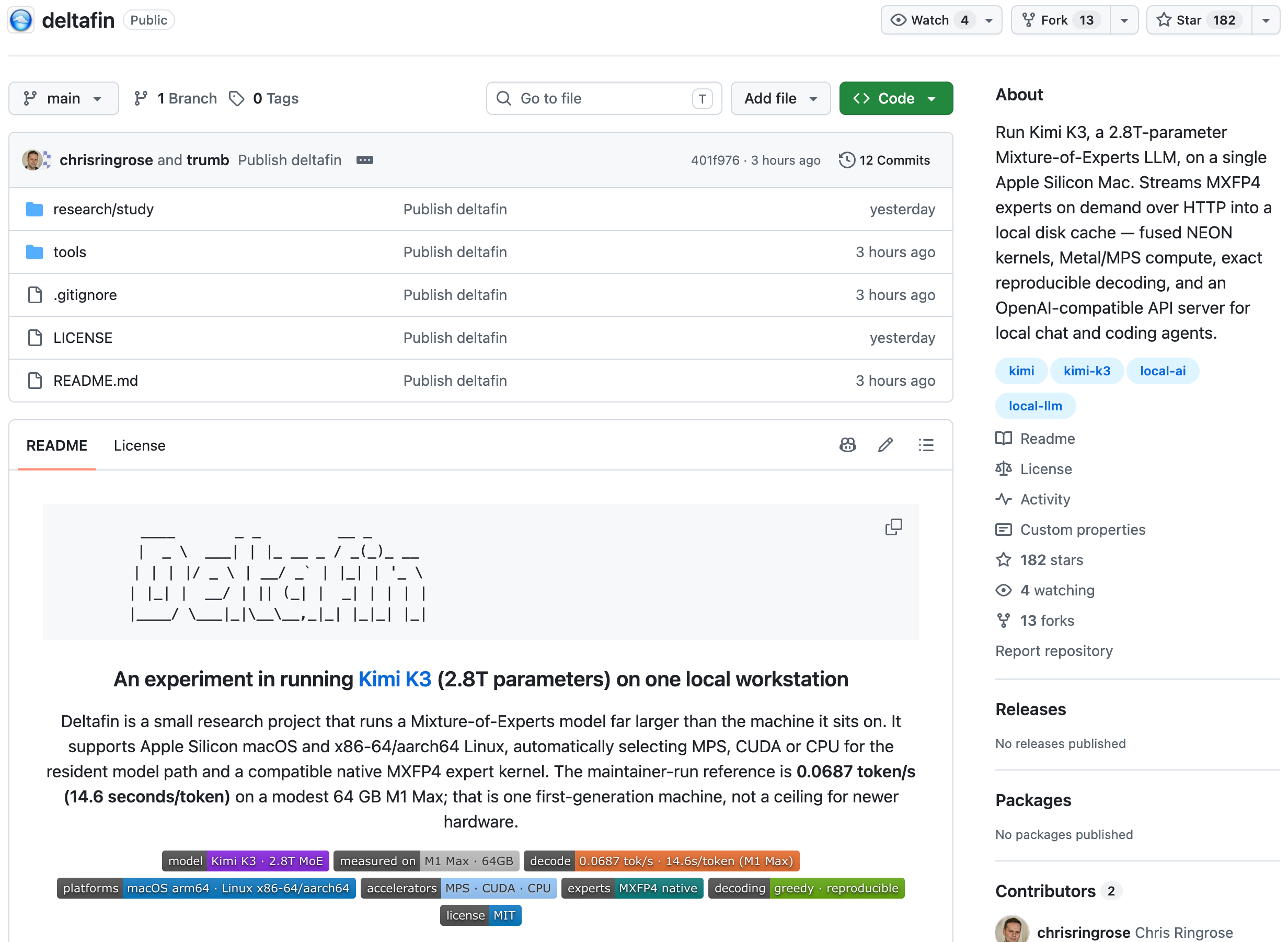Star the deltafin repository
Viewport: 1288px width, 942px height.
pyautogui.click(x=1199, y=20)
